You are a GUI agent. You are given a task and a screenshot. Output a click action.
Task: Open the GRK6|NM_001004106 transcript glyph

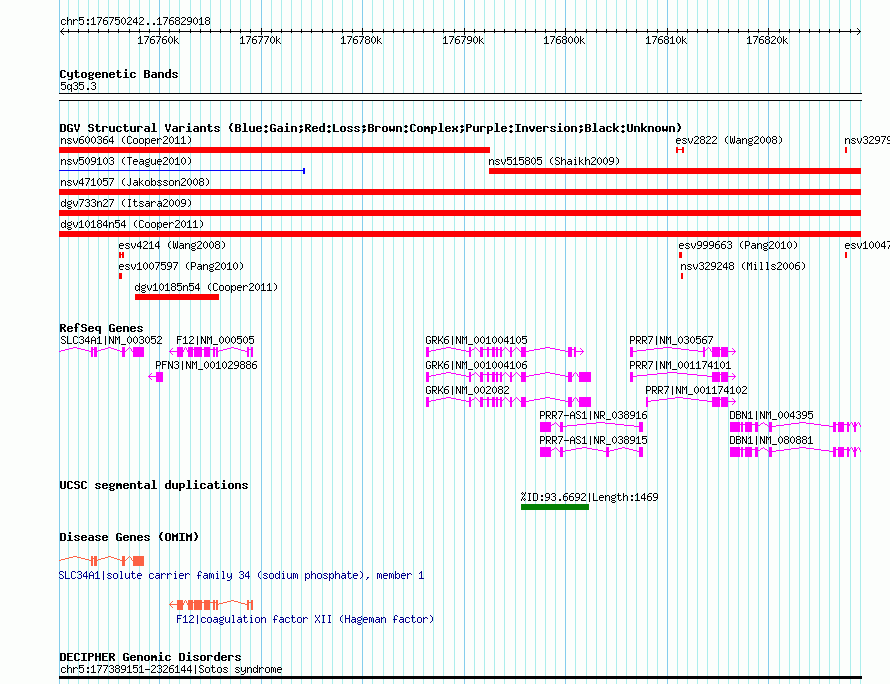(x=509, y=377)
